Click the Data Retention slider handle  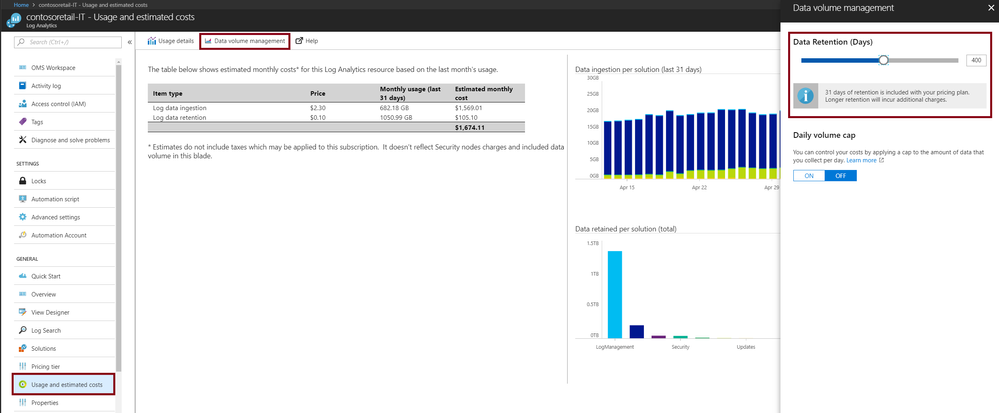pos(883,60)
